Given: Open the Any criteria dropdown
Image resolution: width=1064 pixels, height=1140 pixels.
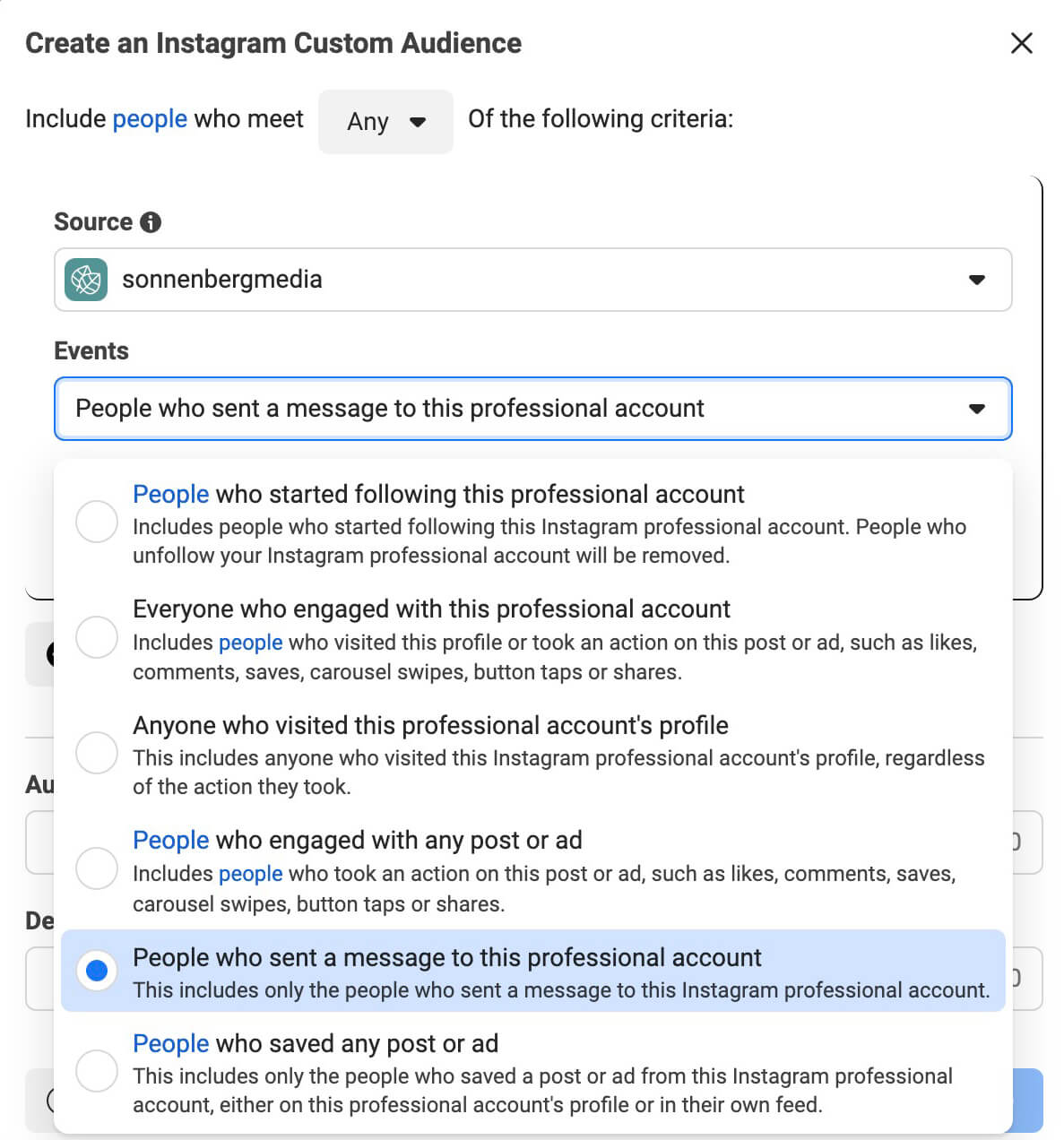Looking at the screenshot, I should (385, 121).
